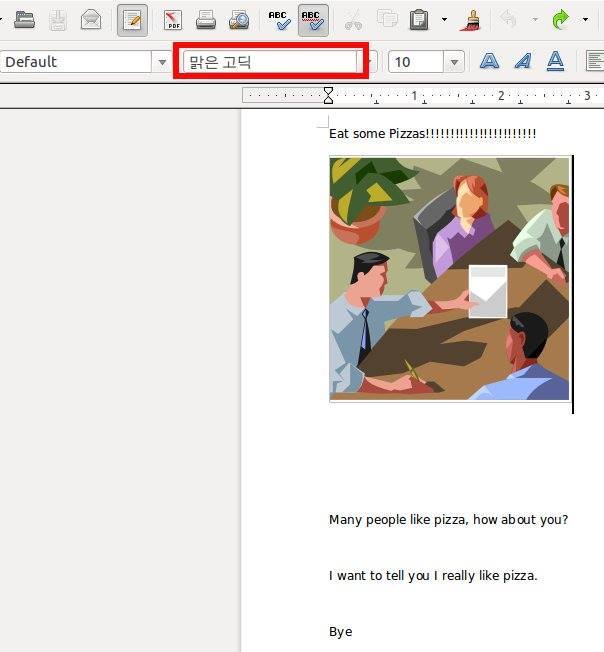Open the Default paragraph style dropdown

(162, 62)
